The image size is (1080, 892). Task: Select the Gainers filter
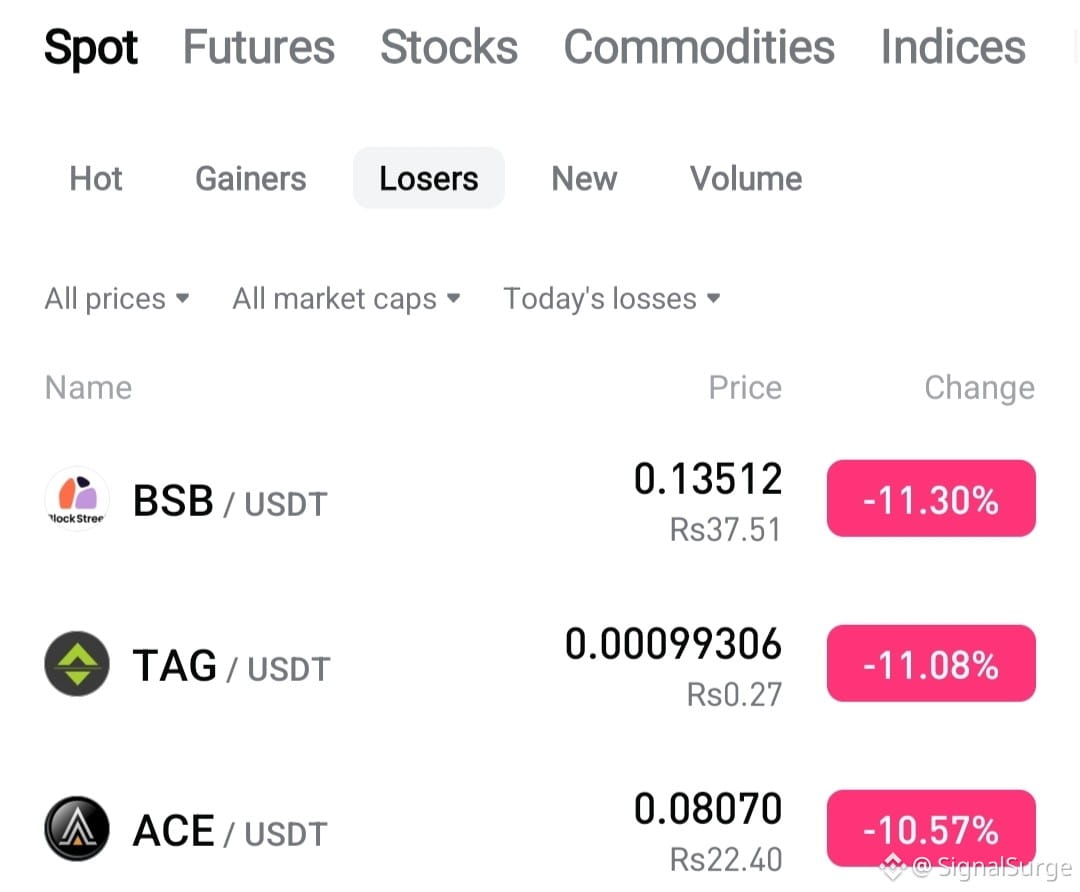tap(251, 178)
